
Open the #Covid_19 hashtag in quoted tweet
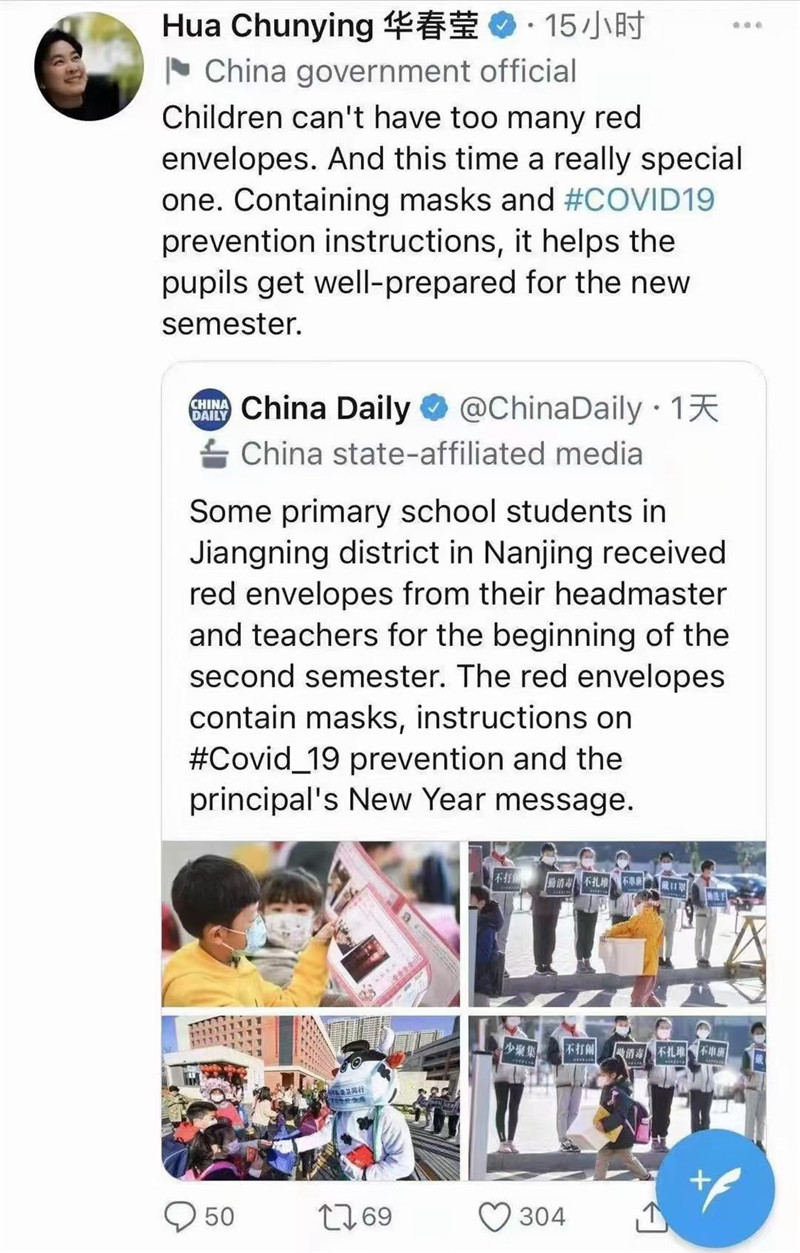(266, 759)
